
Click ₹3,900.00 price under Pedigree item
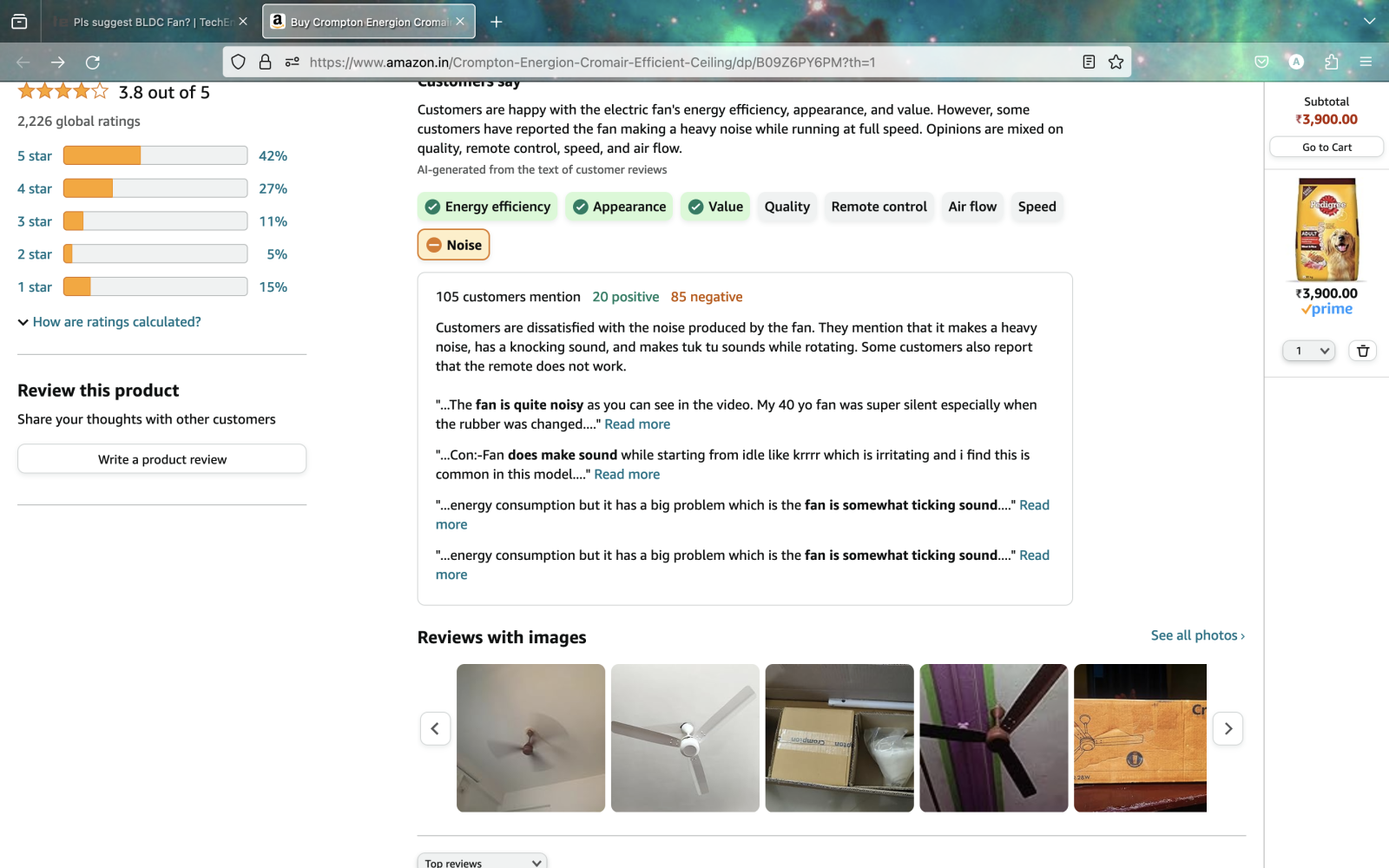1326,293
